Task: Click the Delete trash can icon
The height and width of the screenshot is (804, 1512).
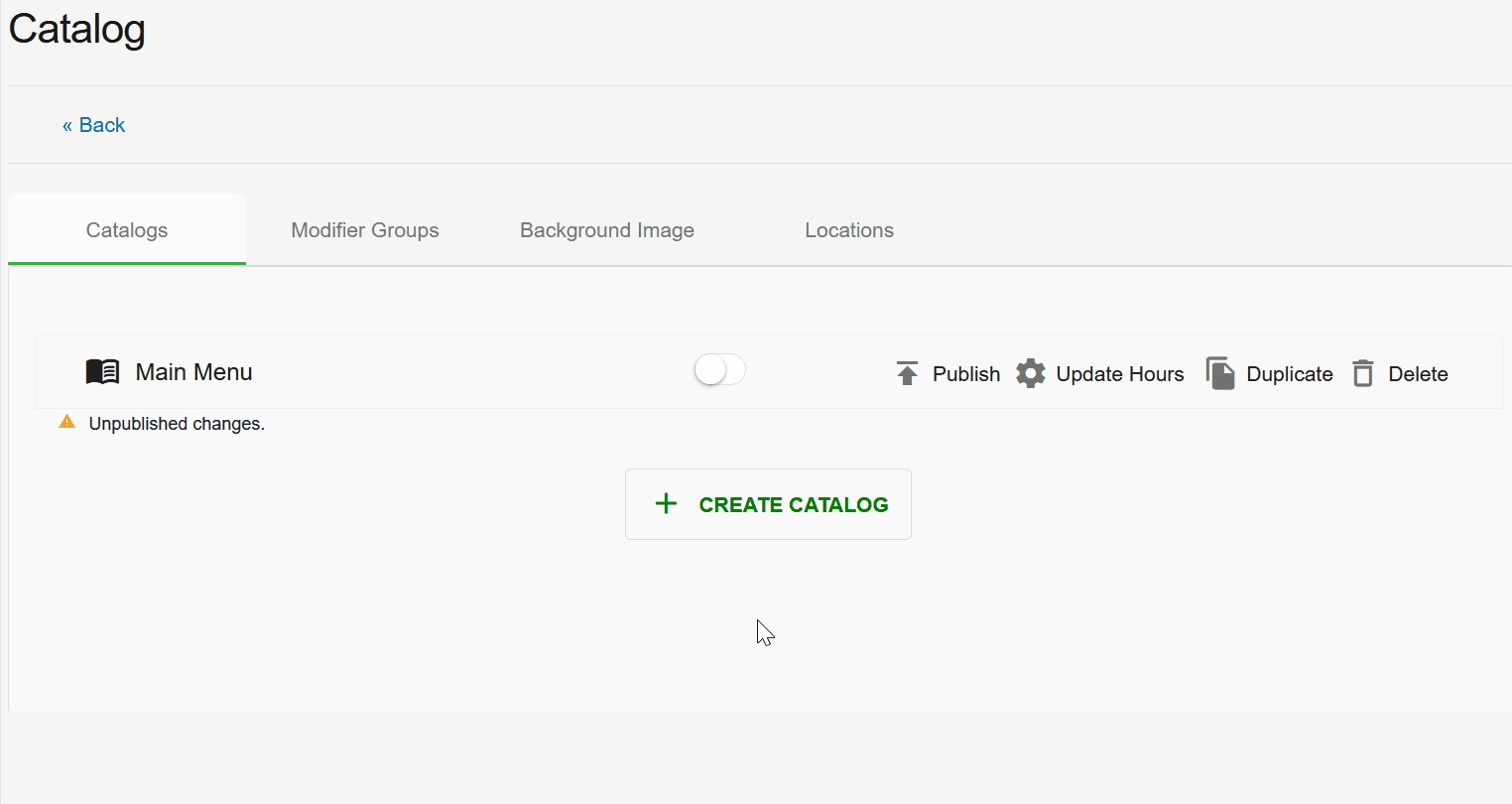Action: (x=1363, y=373)
